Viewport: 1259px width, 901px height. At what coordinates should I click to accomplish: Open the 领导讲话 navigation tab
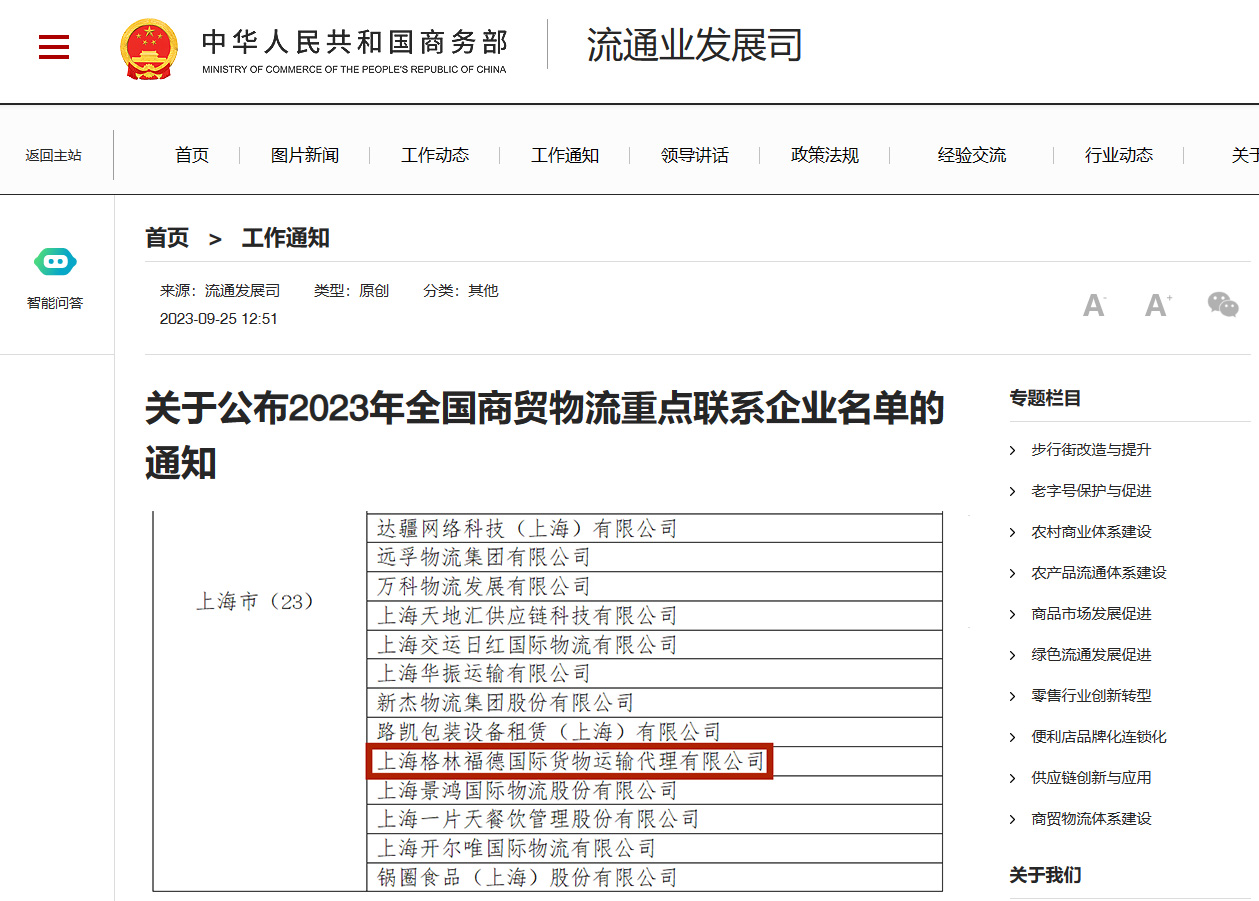pyautogui.click(x=695, y=155)
